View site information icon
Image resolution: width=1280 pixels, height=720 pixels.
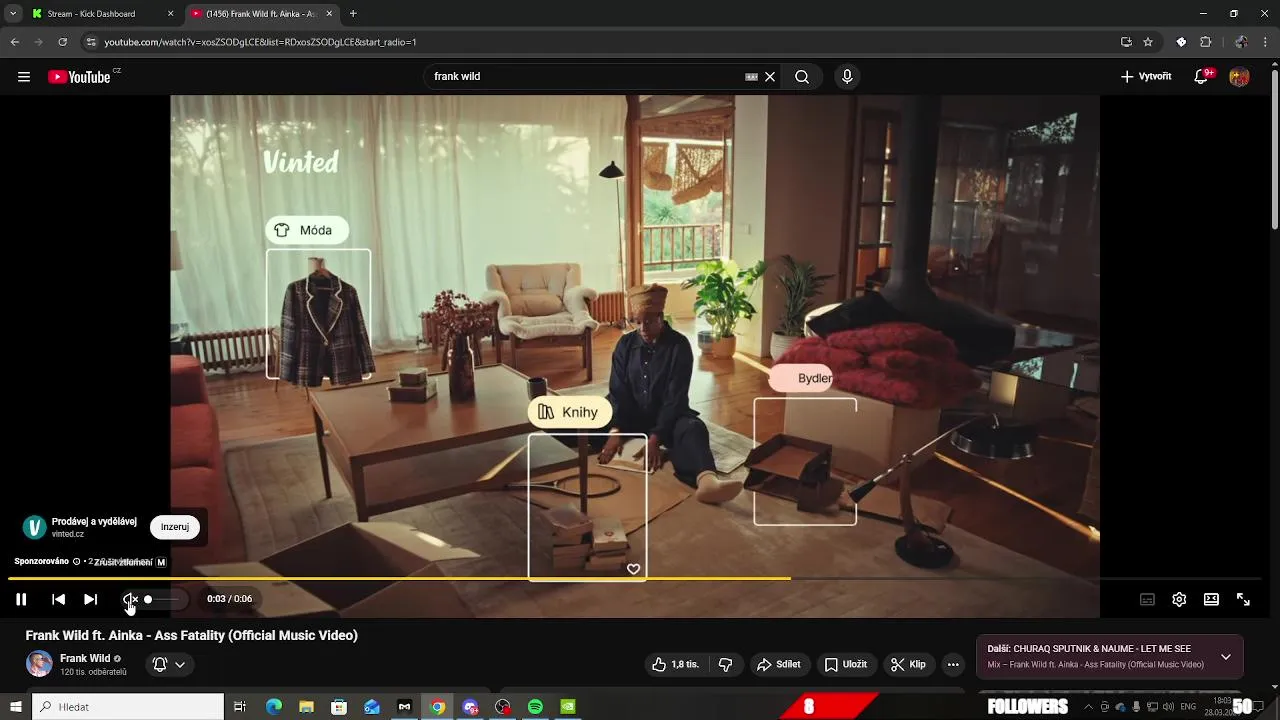(x=91, y=42)
